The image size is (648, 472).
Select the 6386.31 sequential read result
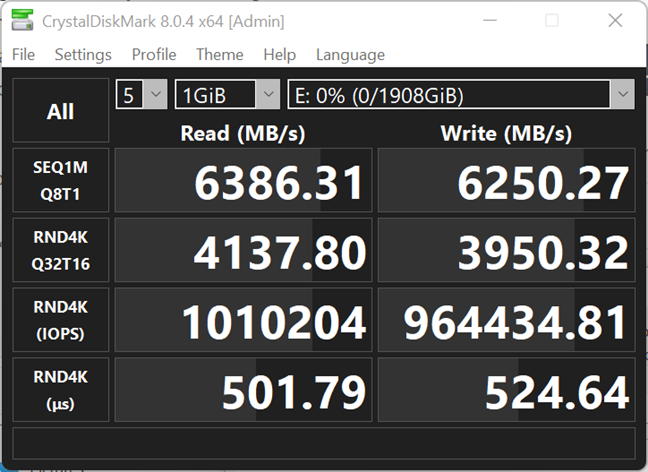click(243, 180)
